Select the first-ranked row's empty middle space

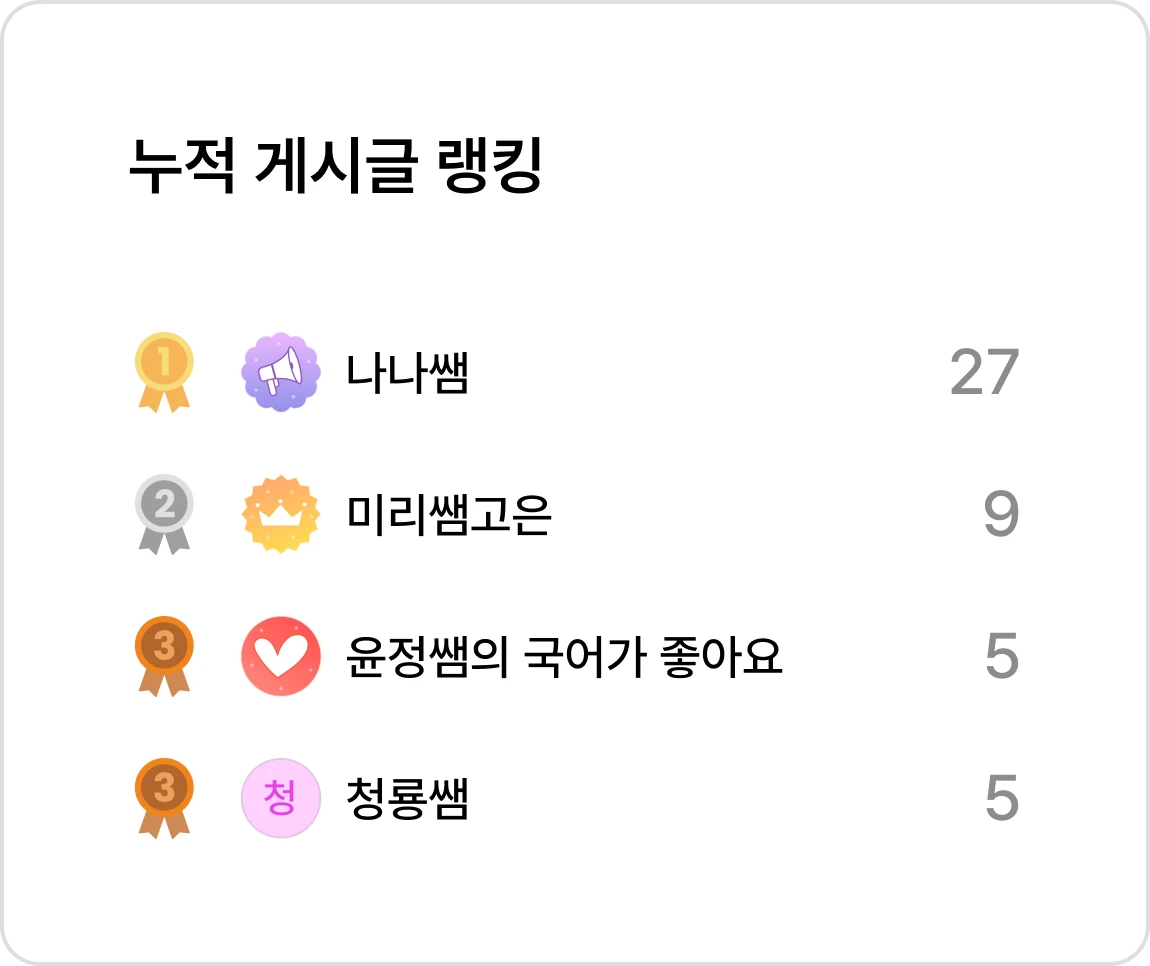[709, 372]
